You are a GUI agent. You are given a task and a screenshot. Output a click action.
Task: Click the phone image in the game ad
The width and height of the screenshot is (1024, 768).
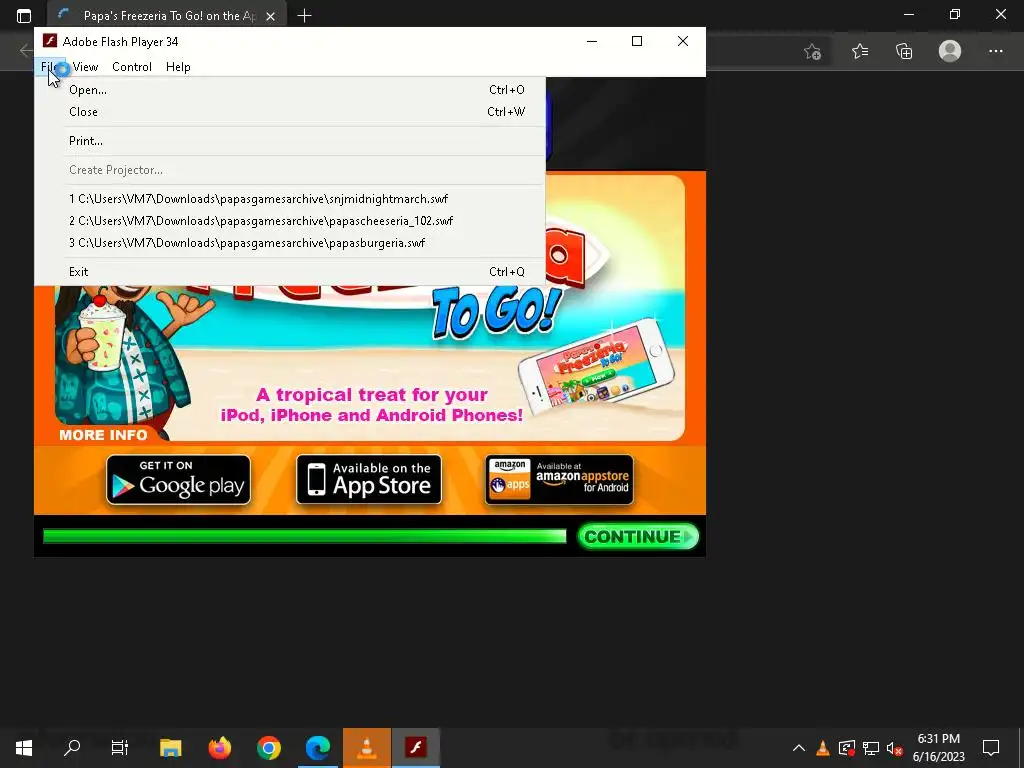[x=596, y=366]
